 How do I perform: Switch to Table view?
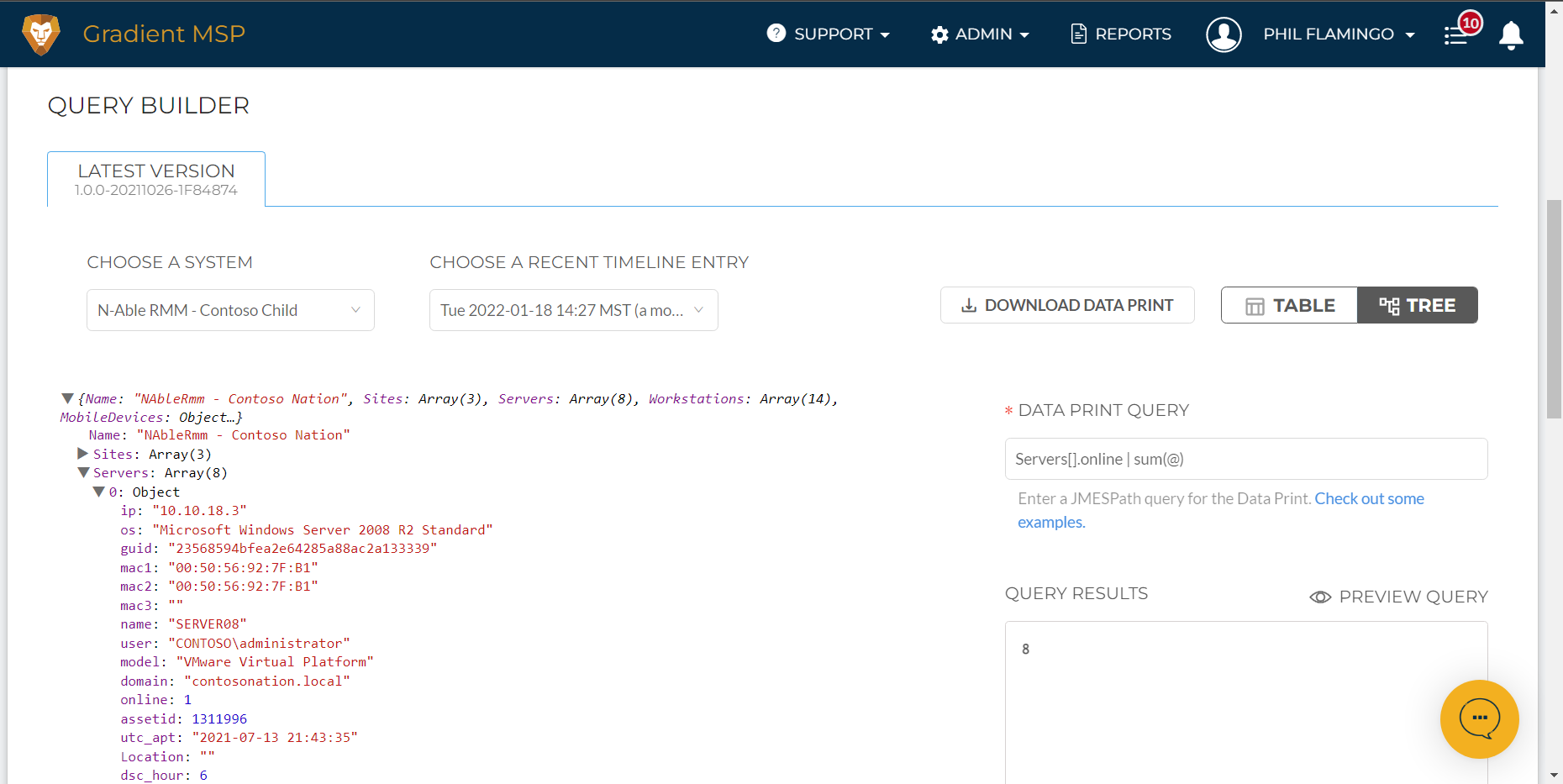1289,305
